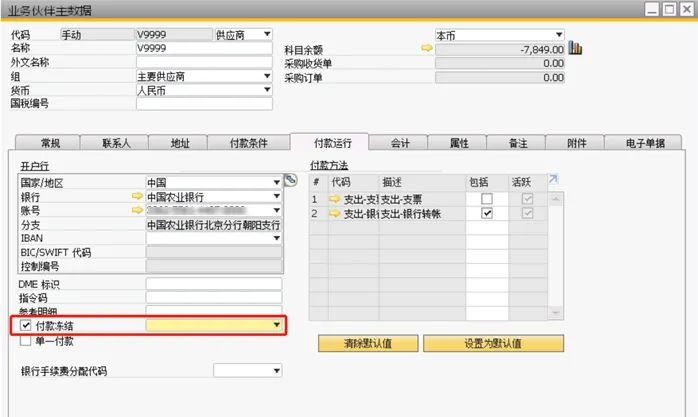Follow the link arrow for 银行 field
The image size is (698, 417).
137,196
